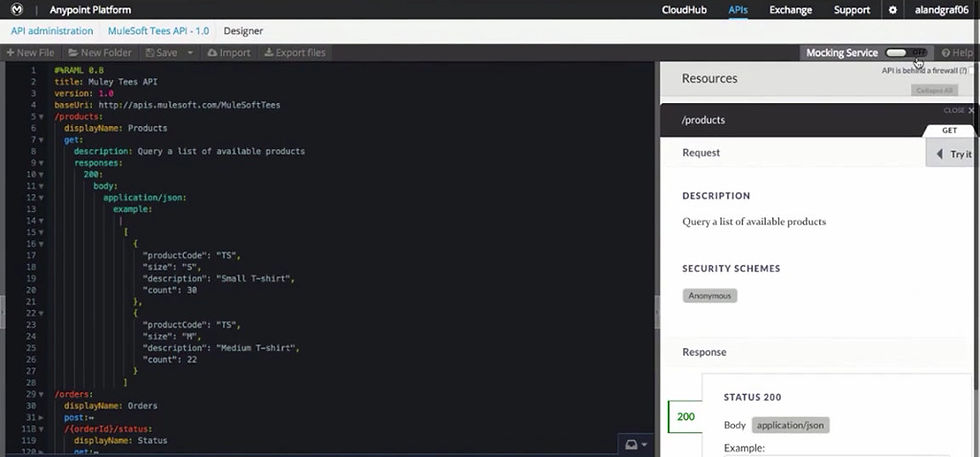Collapse the array fold at line 15
Viewport: 980px width, 457px height.
[41, 232]
